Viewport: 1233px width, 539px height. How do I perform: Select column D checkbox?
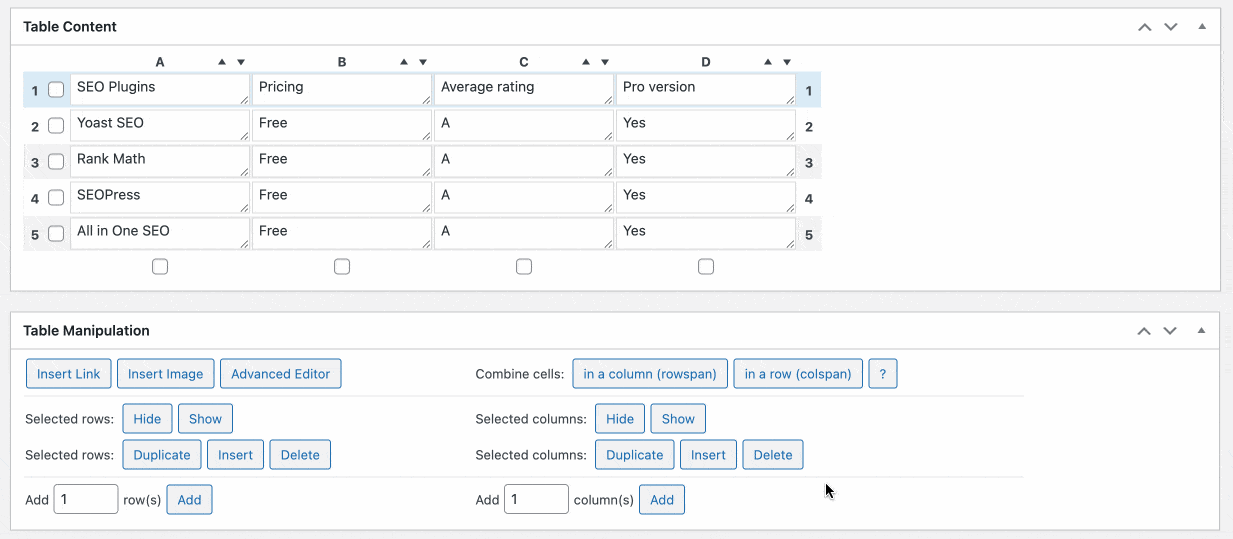[x=706, y=267]
